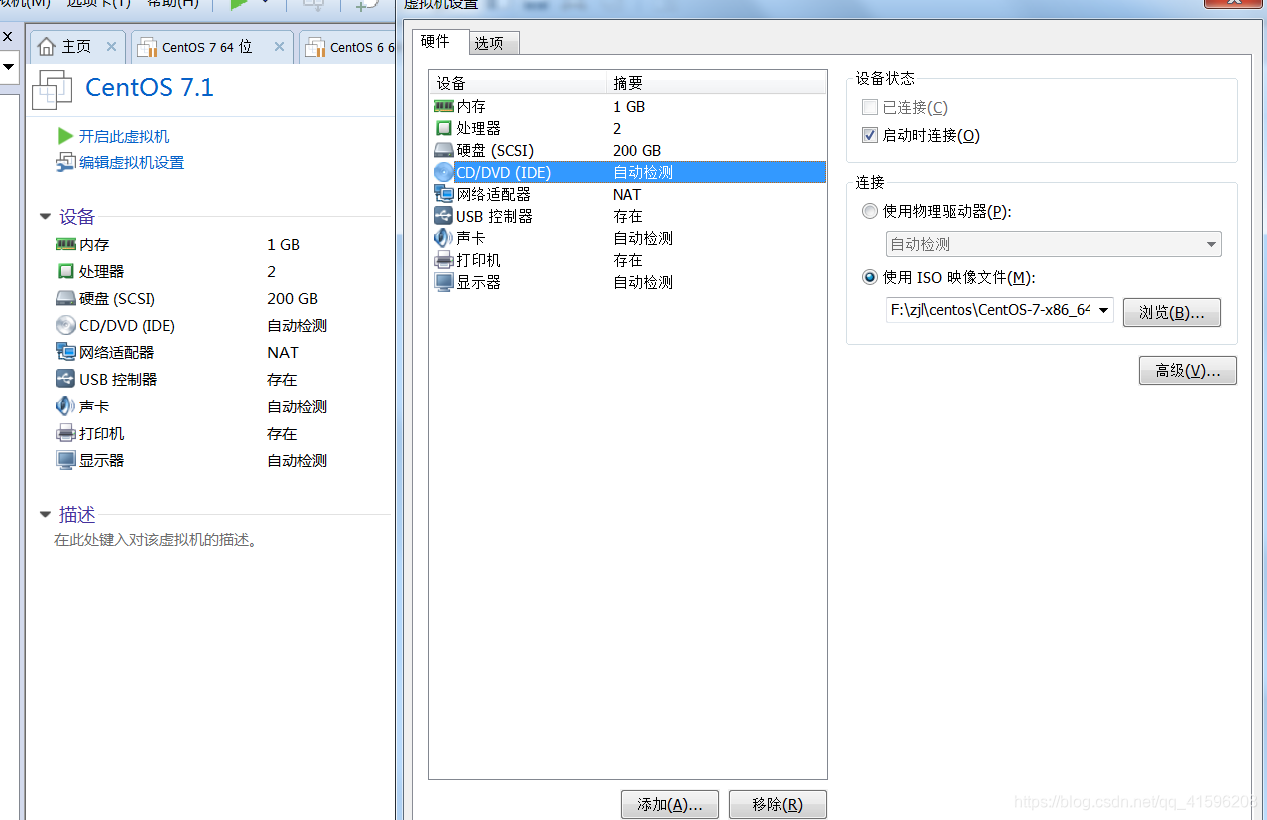Select 内存 row text in settings hardware list

471,106
